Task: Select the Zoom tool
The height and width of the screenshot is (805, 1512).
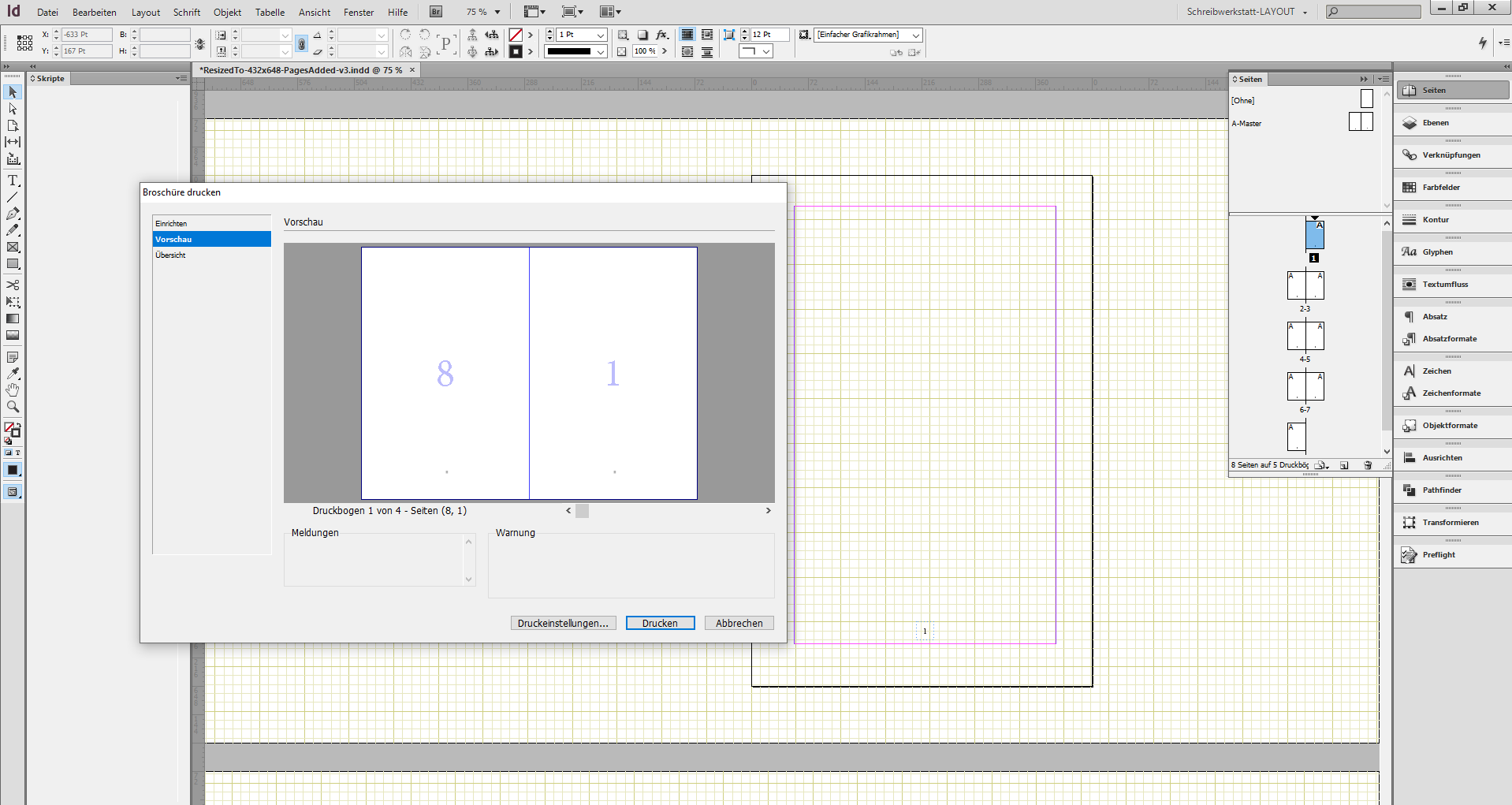Action: click(x=13, y=407)
